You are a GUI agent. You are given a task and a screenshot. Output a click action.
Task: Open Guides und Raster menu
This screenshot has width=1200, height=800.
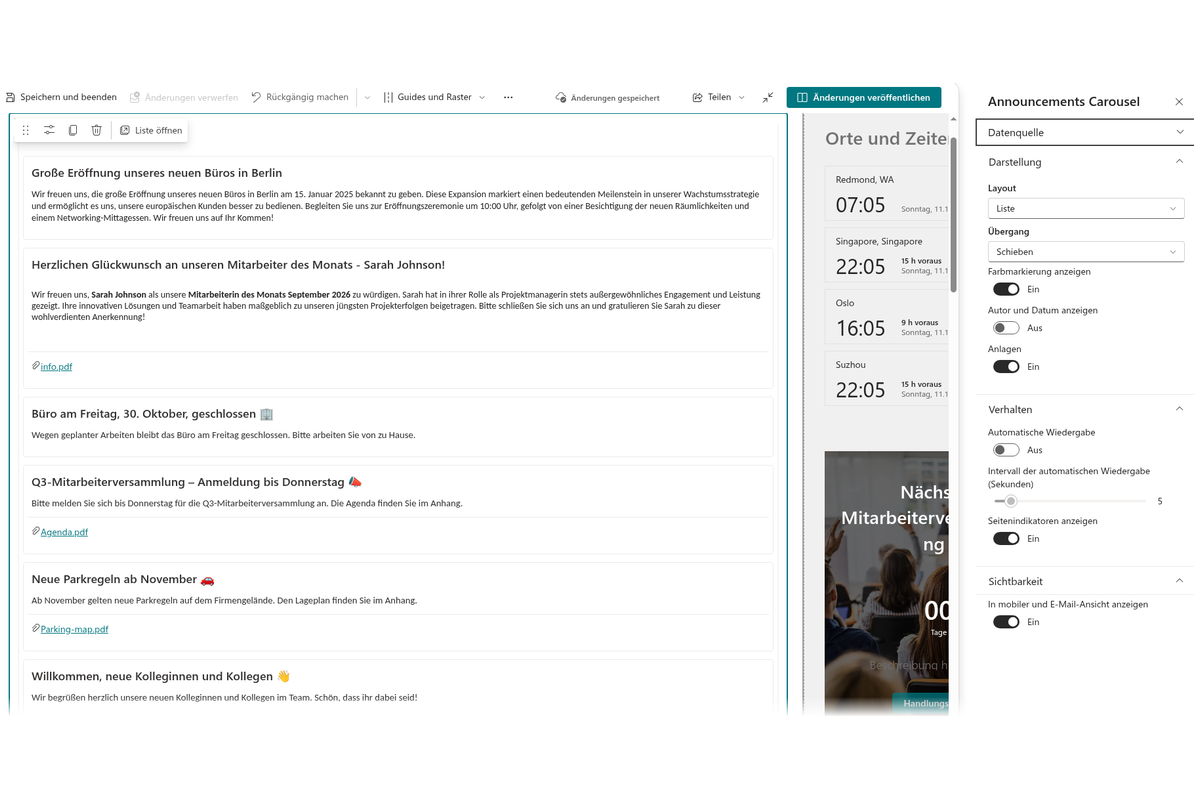pos(435,97)
